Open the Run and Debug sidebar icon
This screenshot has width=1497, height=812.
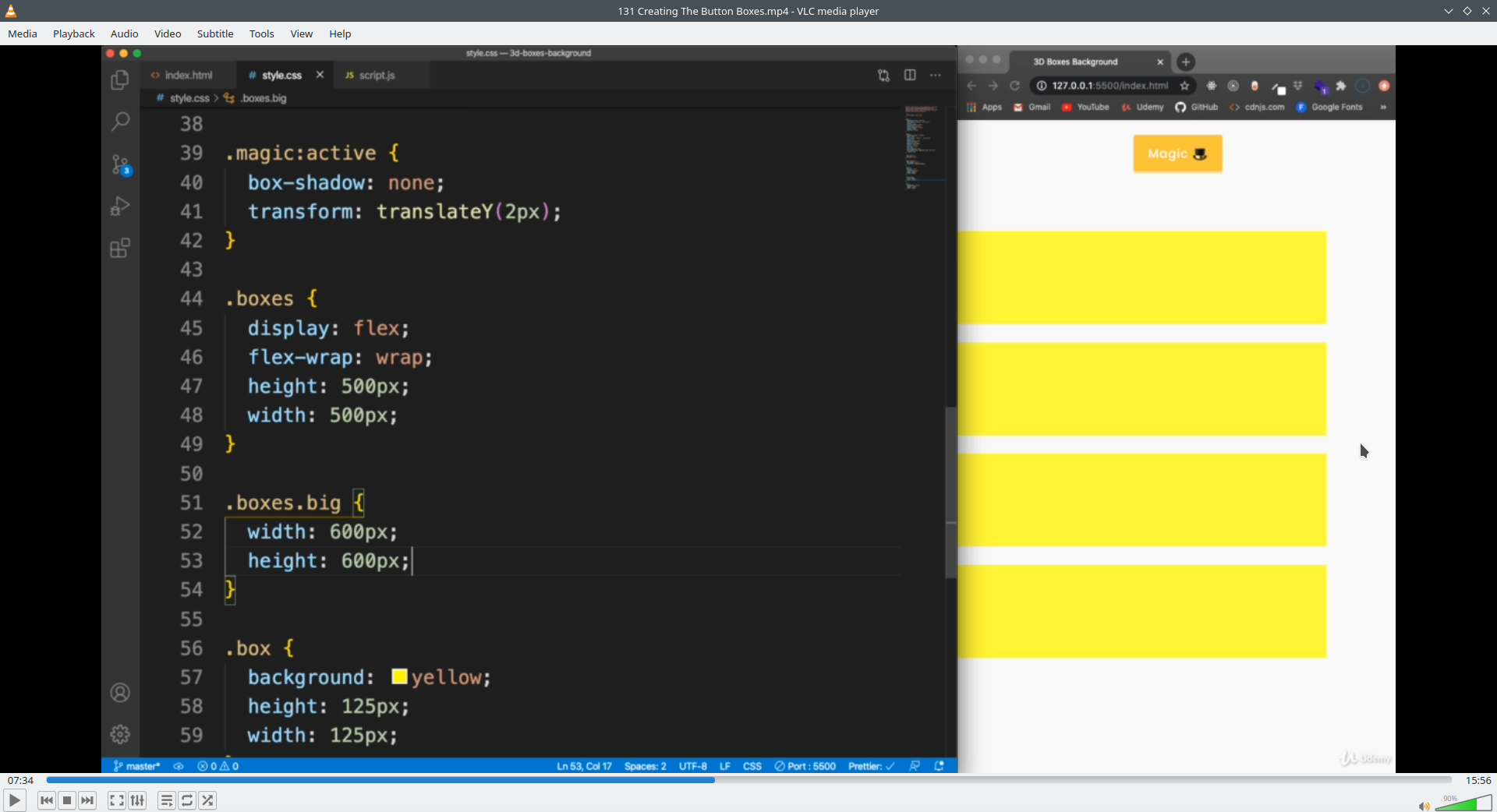pos(120,207)
